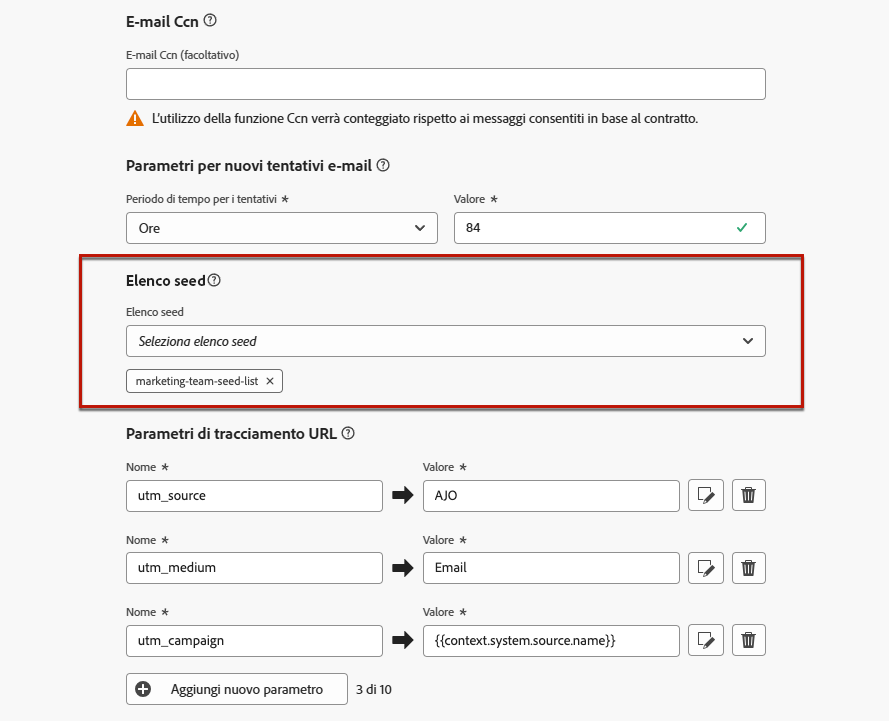Show Elenco seed help tooltip
This screenshot has width=889, height=721.
click(214, 281)
